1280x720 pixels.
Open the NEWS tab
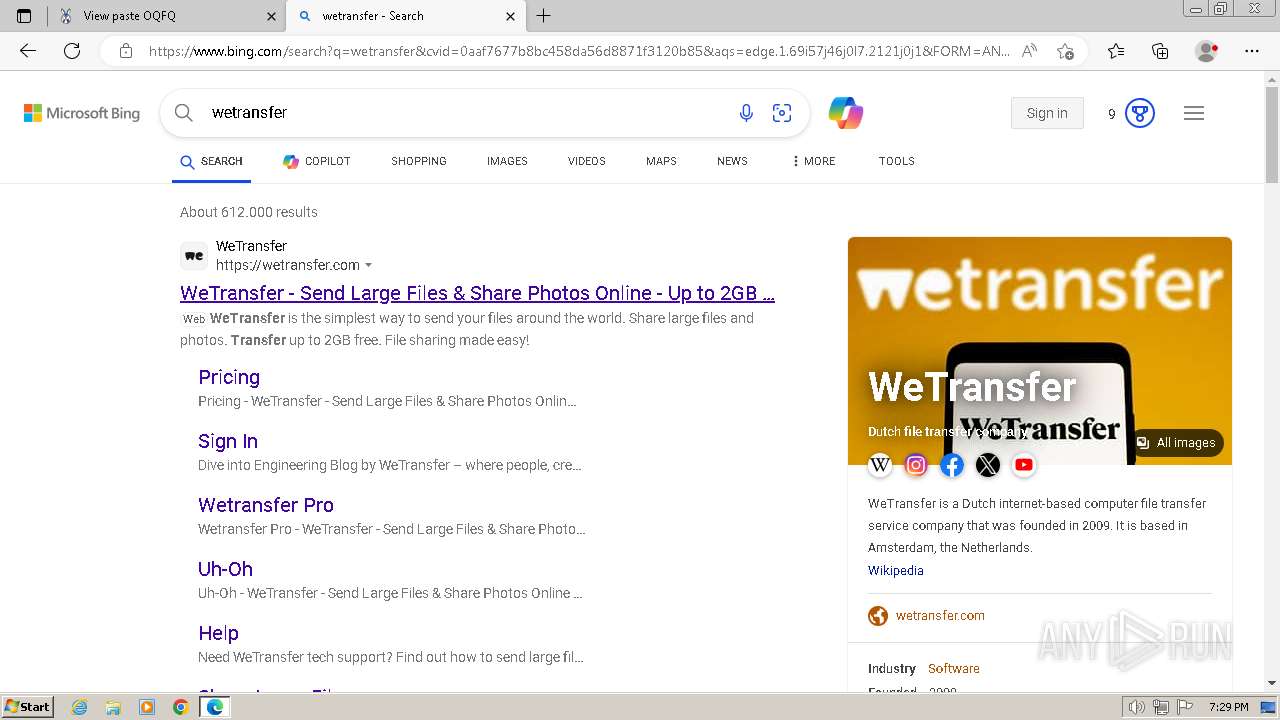tap(732, 161)
